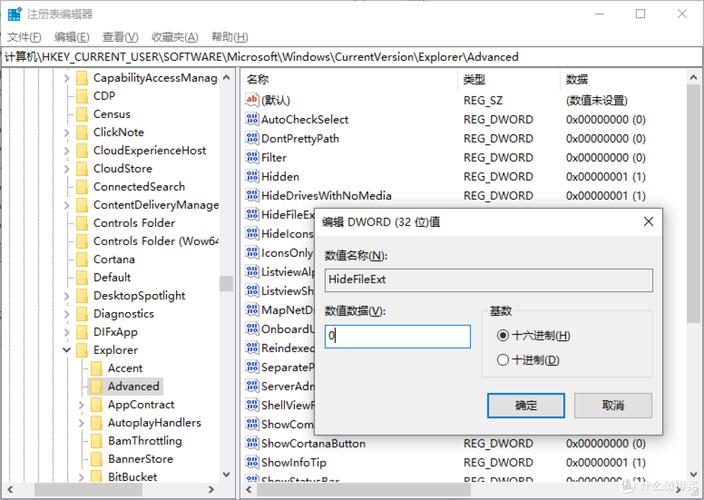
Task: Click the Census folder icon
Action: [x=82, y=114]
